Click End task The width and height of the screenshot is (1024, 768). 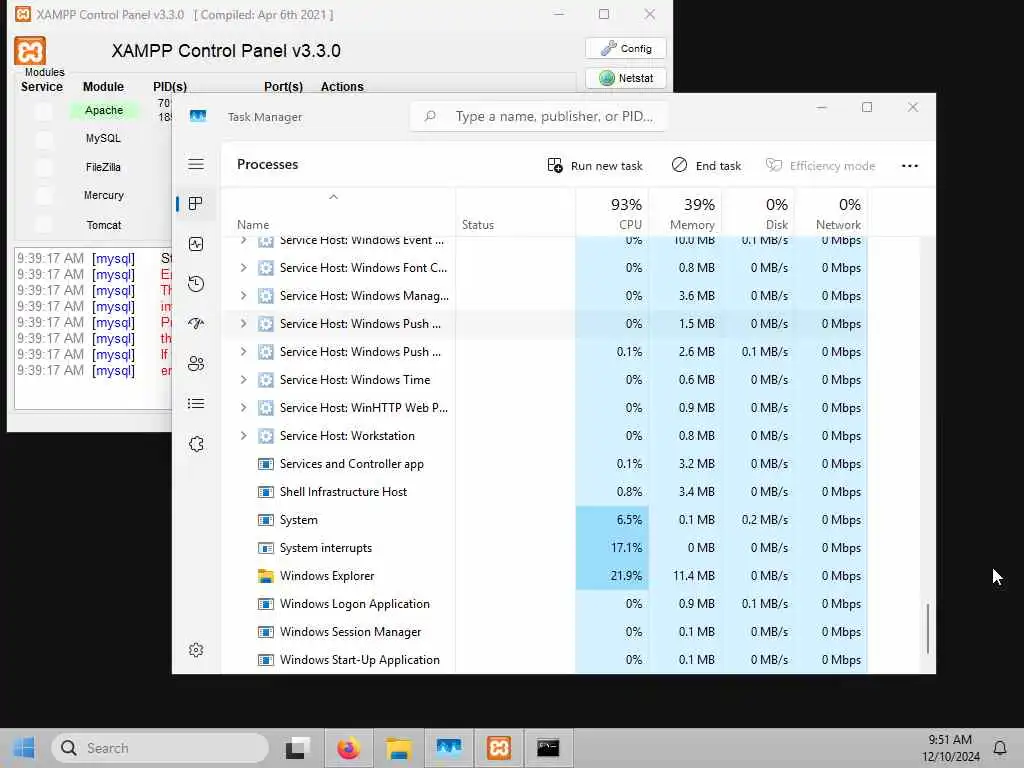[707, 166]
